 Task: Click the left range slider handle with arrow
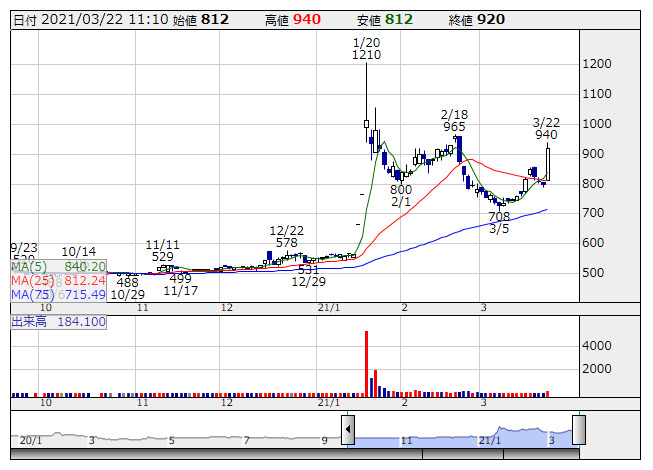click(x=348, y=430)
